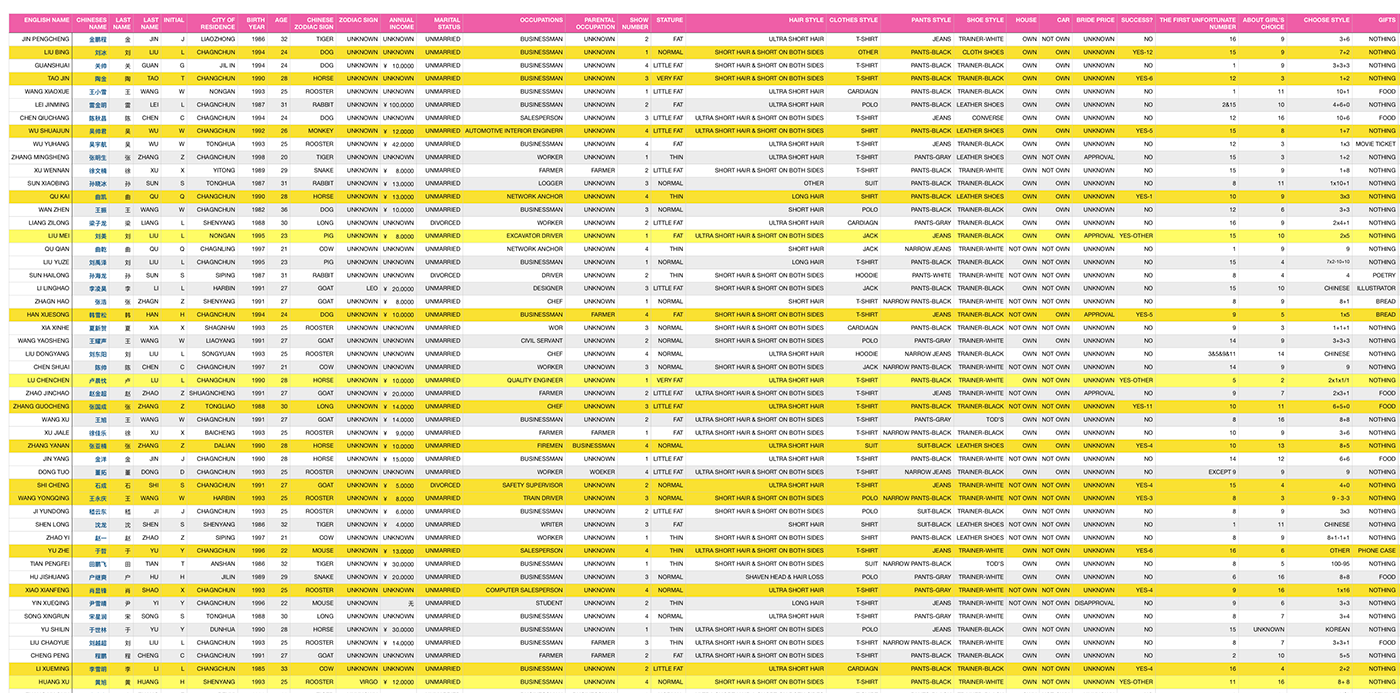Click the QUALITY ENGINEER occupation cell

coord(535,380)
